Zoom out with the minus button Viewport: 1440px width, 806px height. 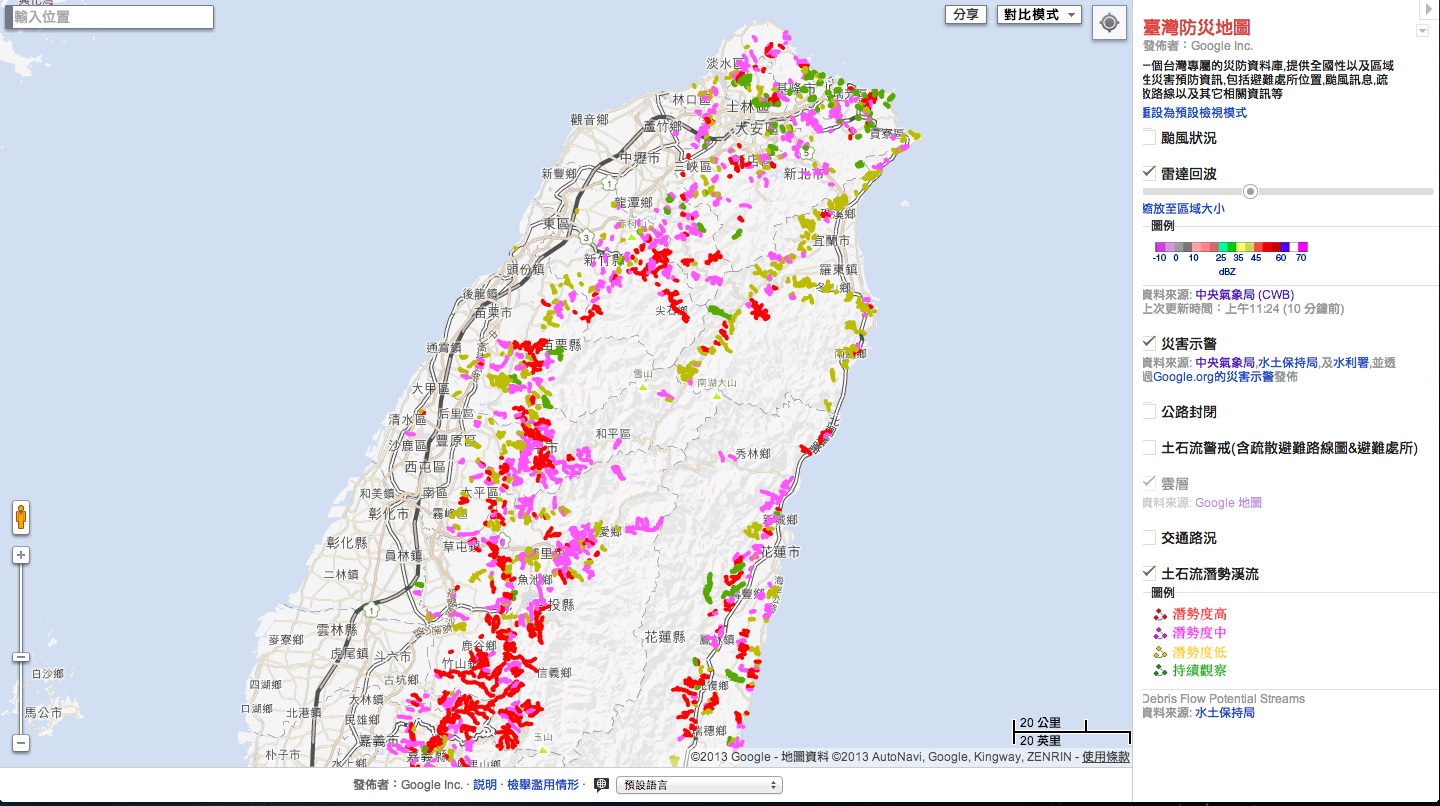point(21,743)
